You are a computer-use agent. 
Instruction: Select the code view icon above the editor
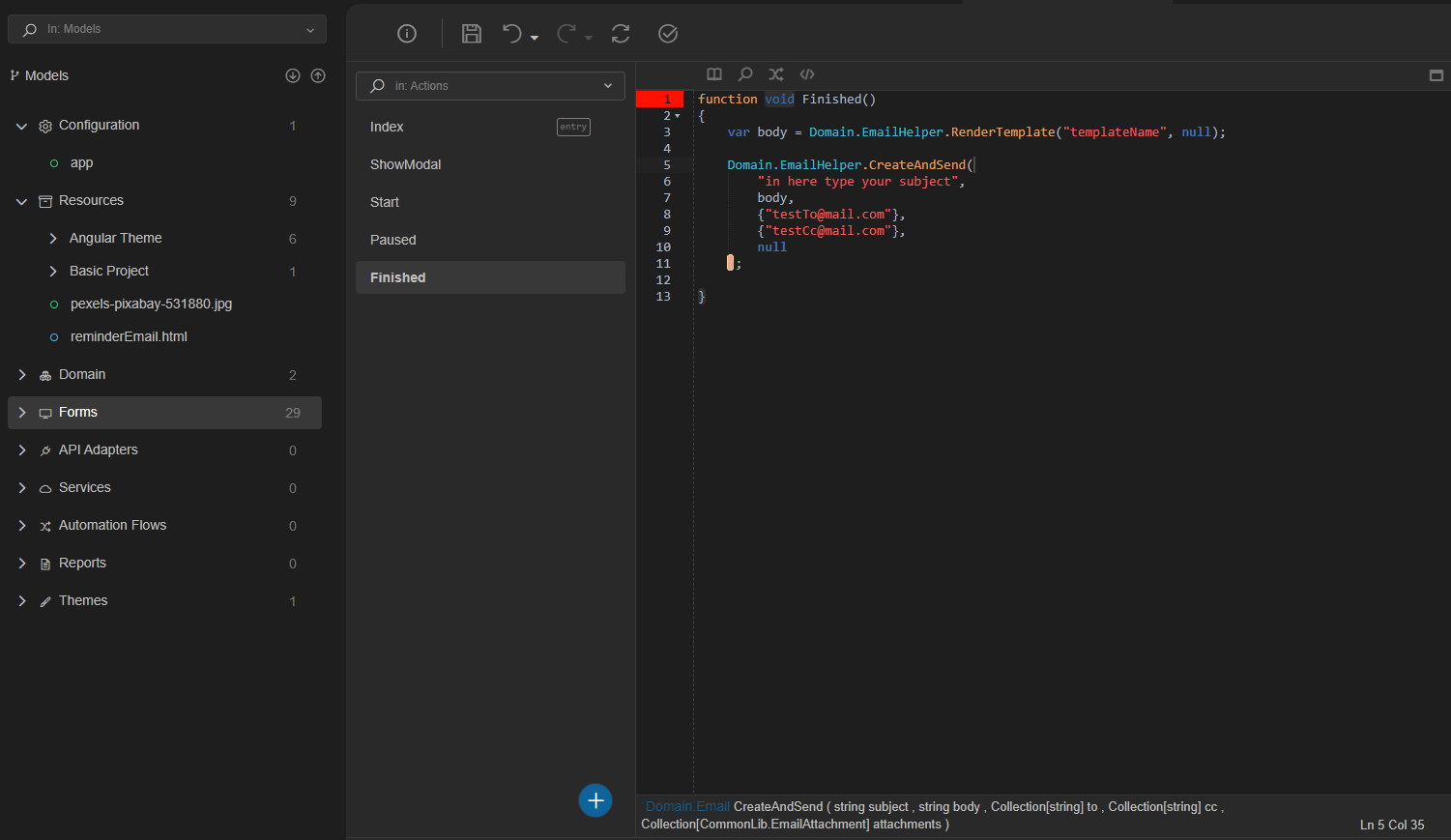(806, 73)
